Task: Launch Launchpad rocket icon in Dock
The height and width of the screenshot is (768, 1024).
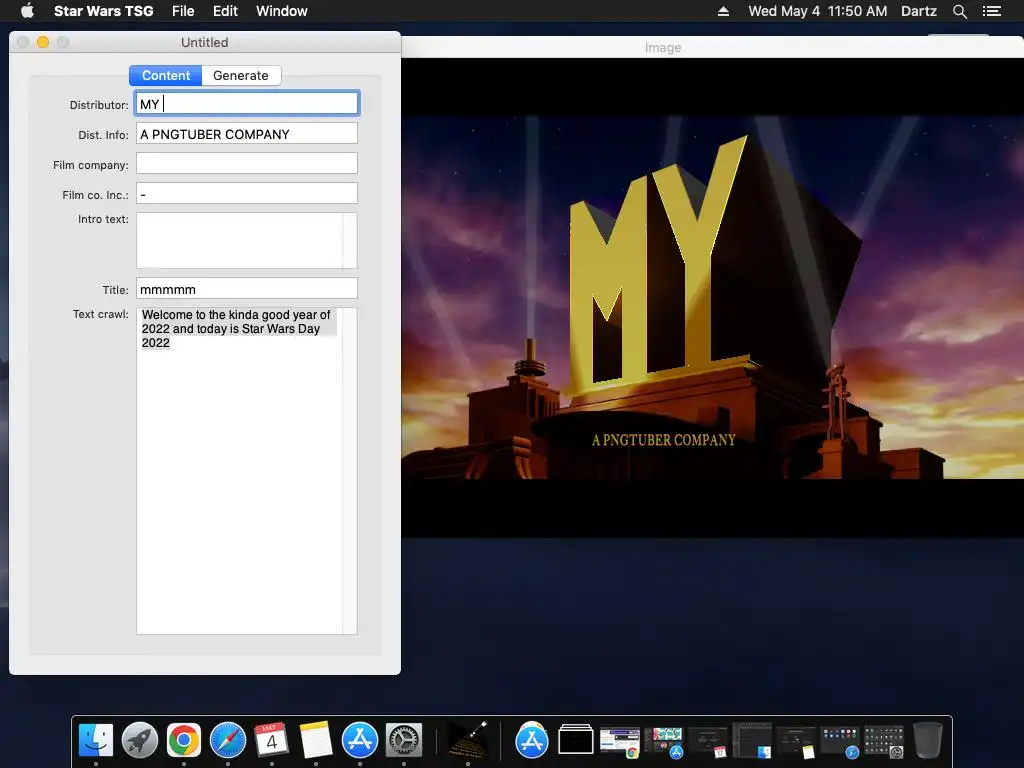Action: coord(140,741)
